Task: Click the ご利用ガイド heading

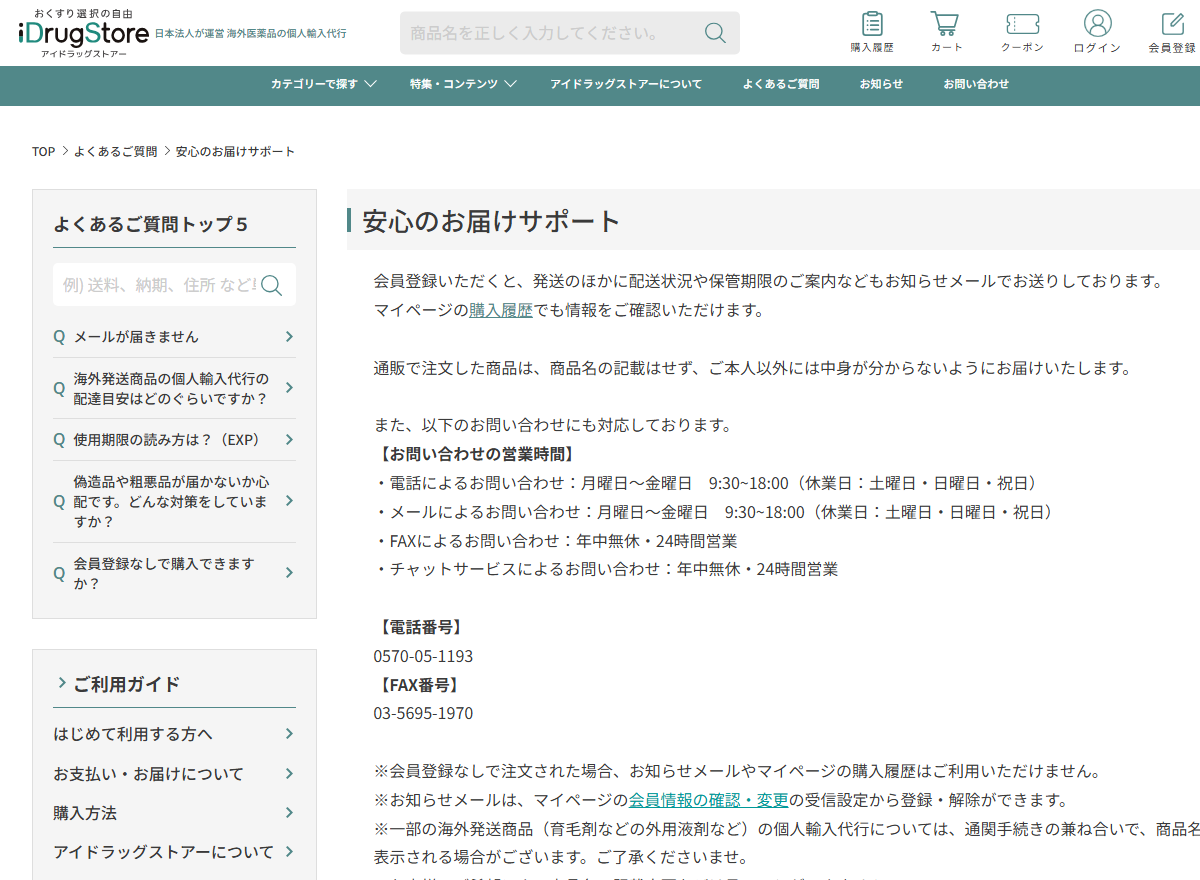Action: coord(126,684)
